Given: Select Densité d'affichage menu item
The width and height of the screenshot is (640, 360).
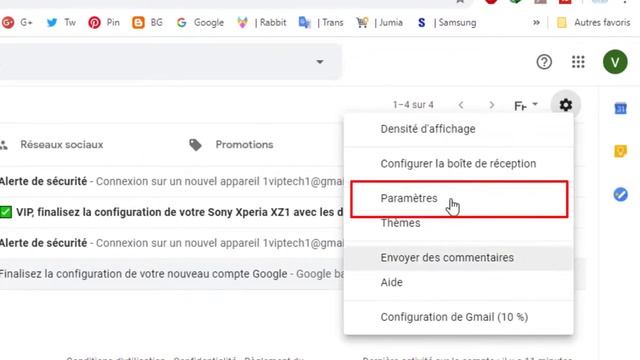Looking at the screenshot, I should [459, 129].
